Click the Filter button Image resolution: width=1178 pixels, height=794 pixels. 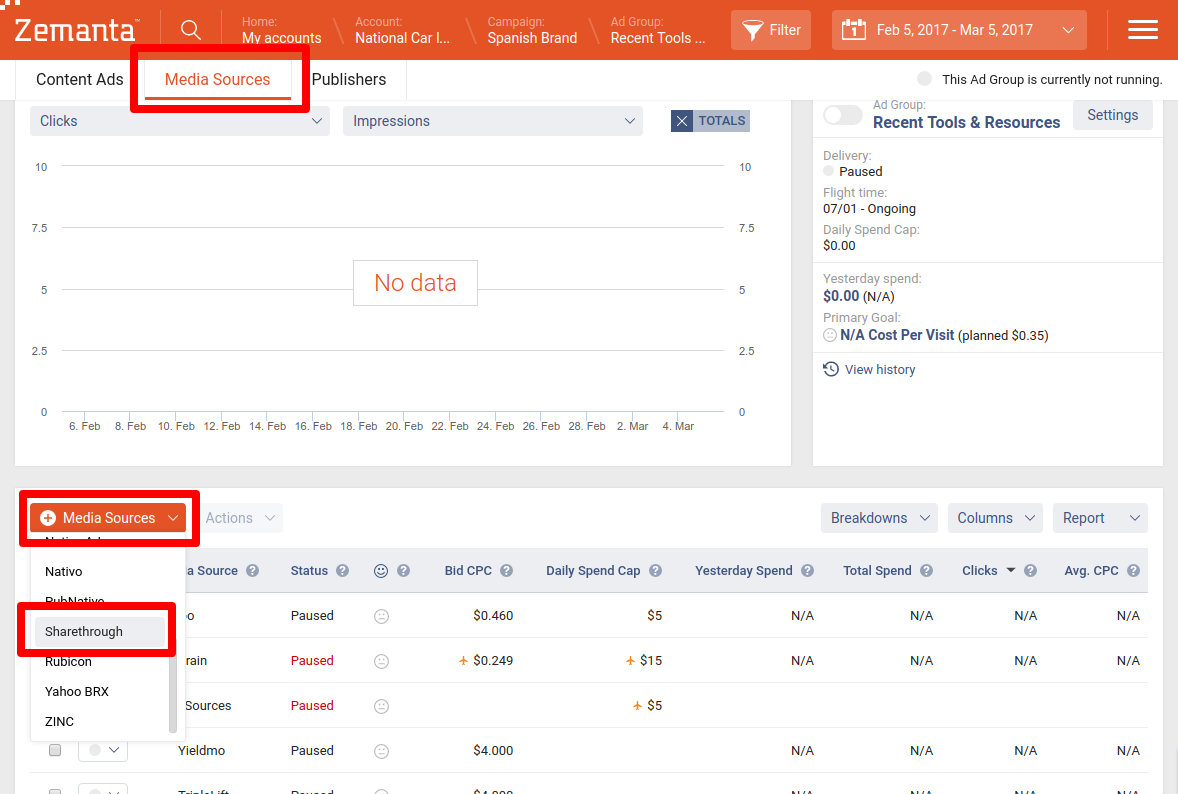coord(771,30)
